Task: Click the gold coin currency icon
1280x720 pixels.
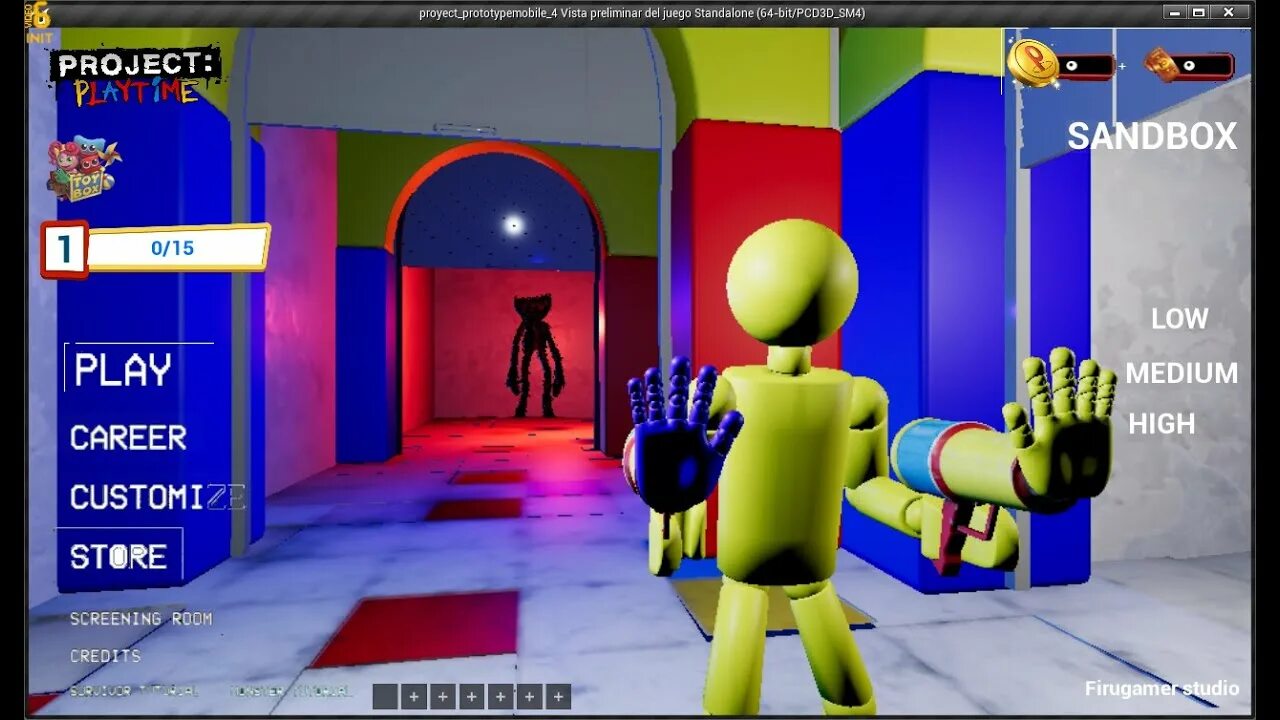Action: click(1032, 63)
